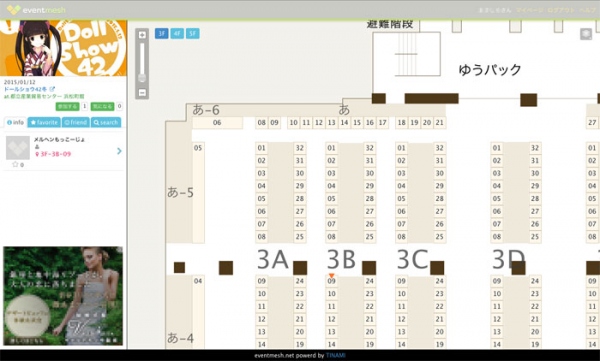The width and height of the screenshot is (600, 361).
Task: Open the wedding advertisement banner
Action: (x=63, y=296)
